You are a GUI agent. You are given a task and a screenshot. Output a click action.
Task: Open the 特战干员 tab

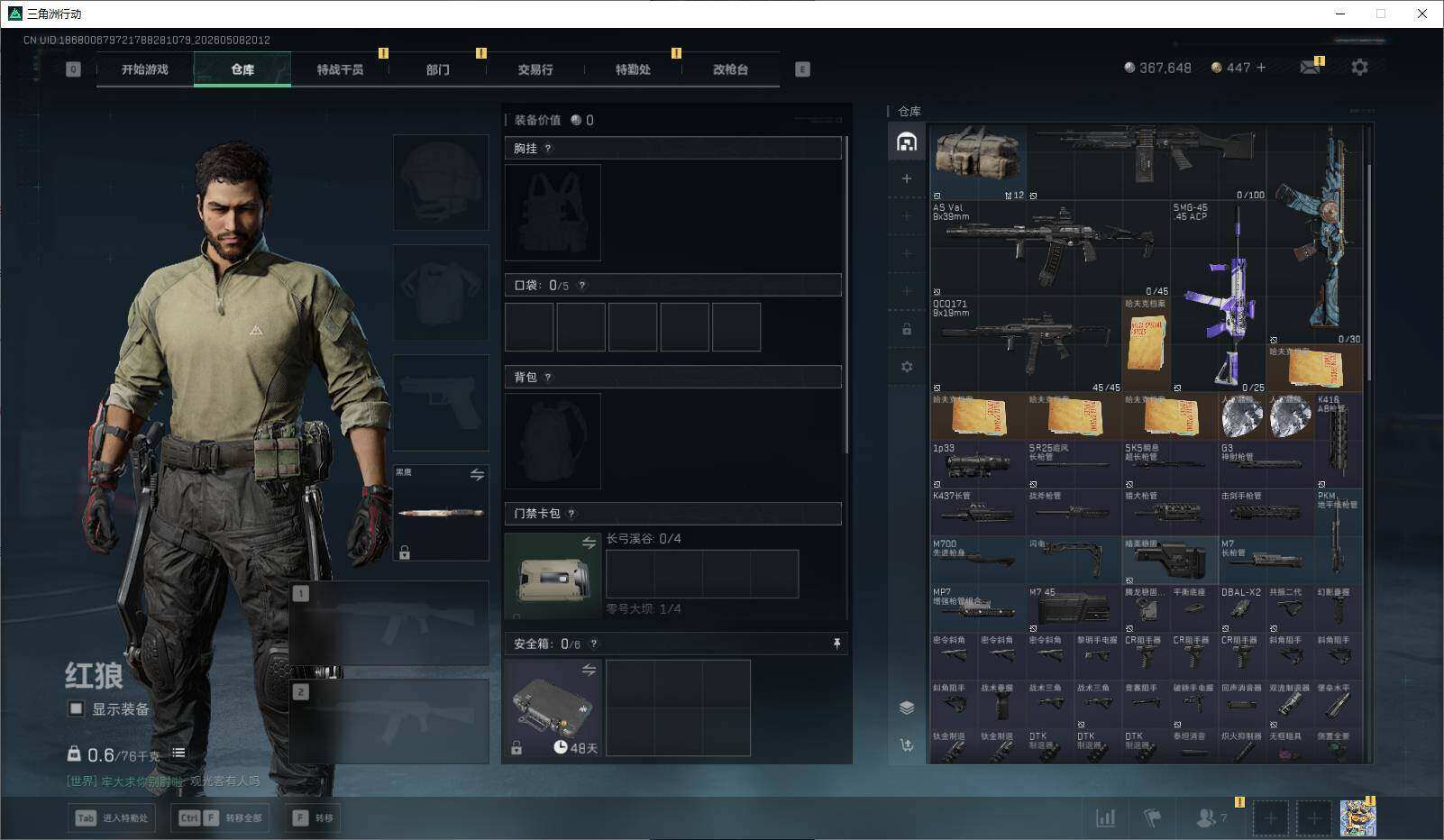[x=340, y=69]
